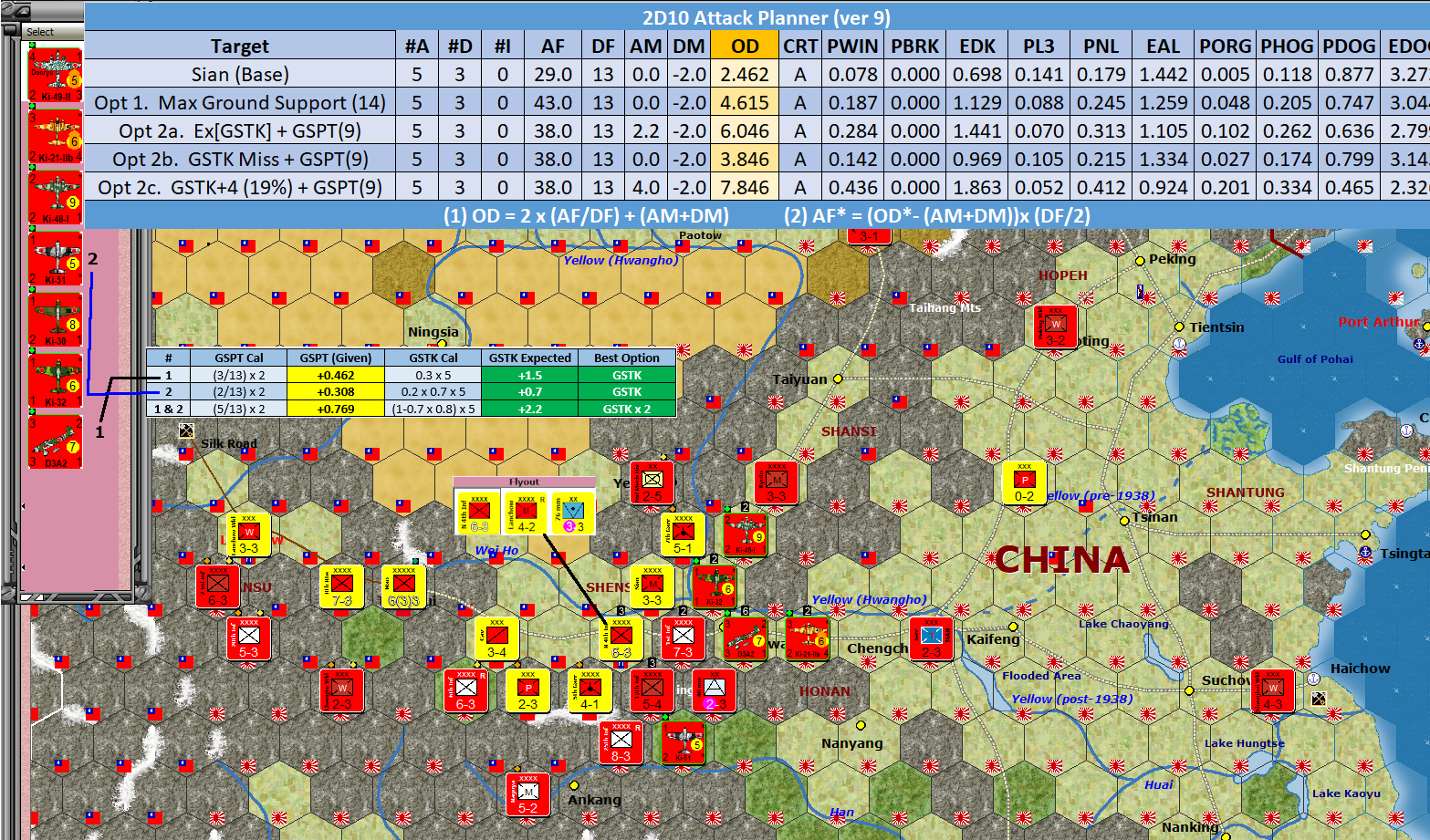The image size is (1430, 840).
Task: Click N 4th Inf 6-3 unit on map
Action: click(x=621, y=638)
